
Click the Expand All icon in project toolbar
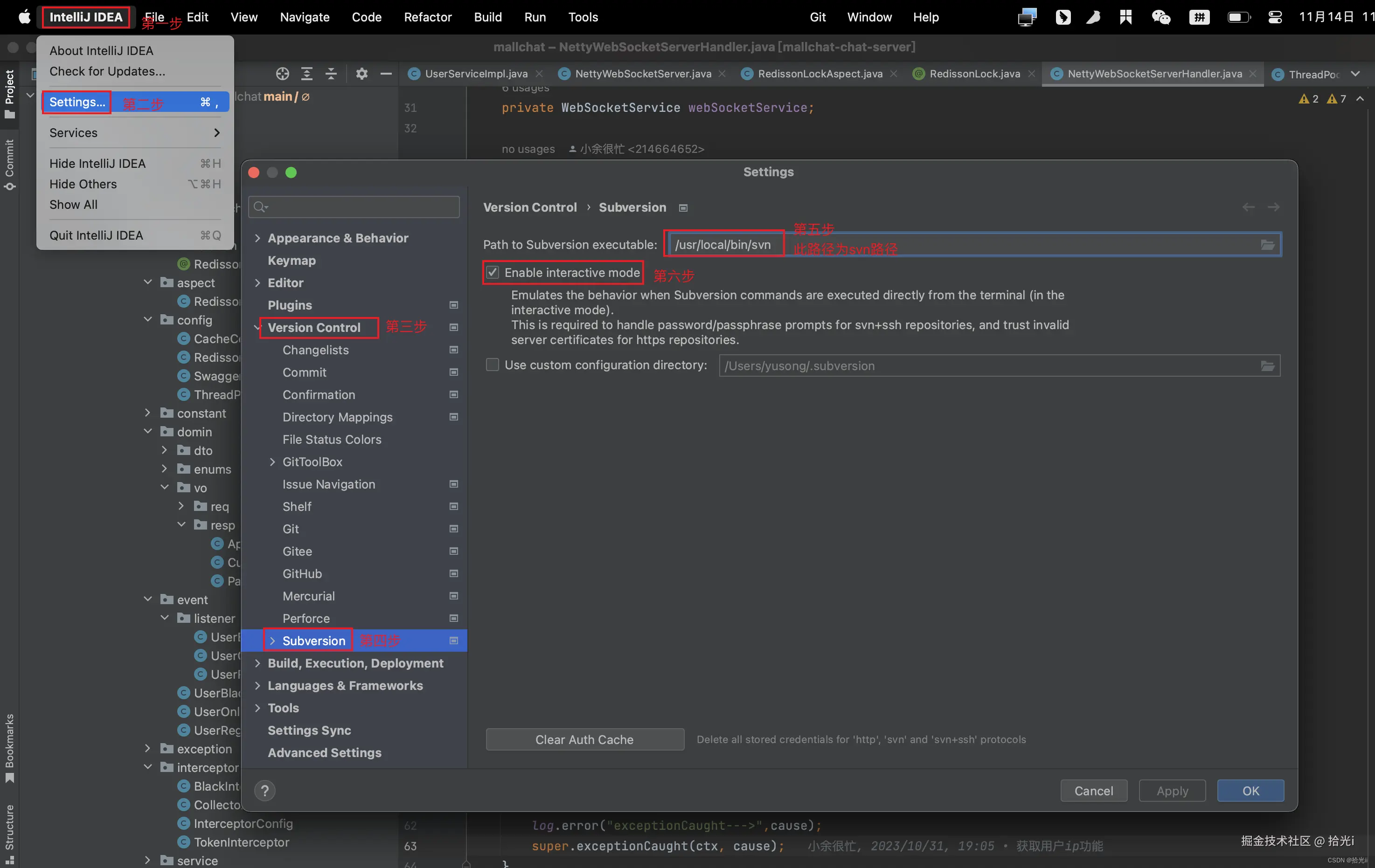pos(306,74)
